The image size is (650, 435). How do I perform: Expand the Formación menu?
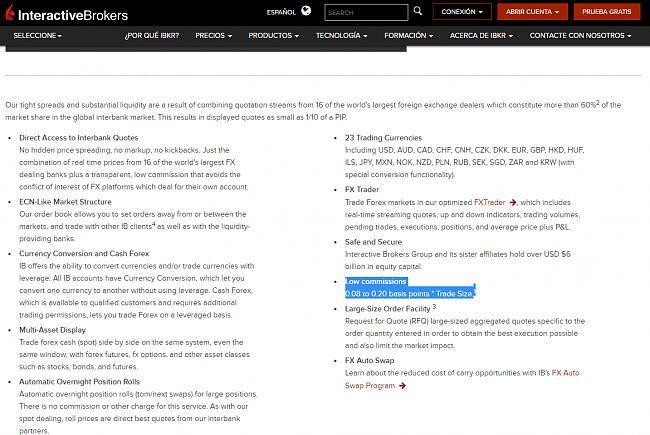pyautogui.click(x=408, y=36)
